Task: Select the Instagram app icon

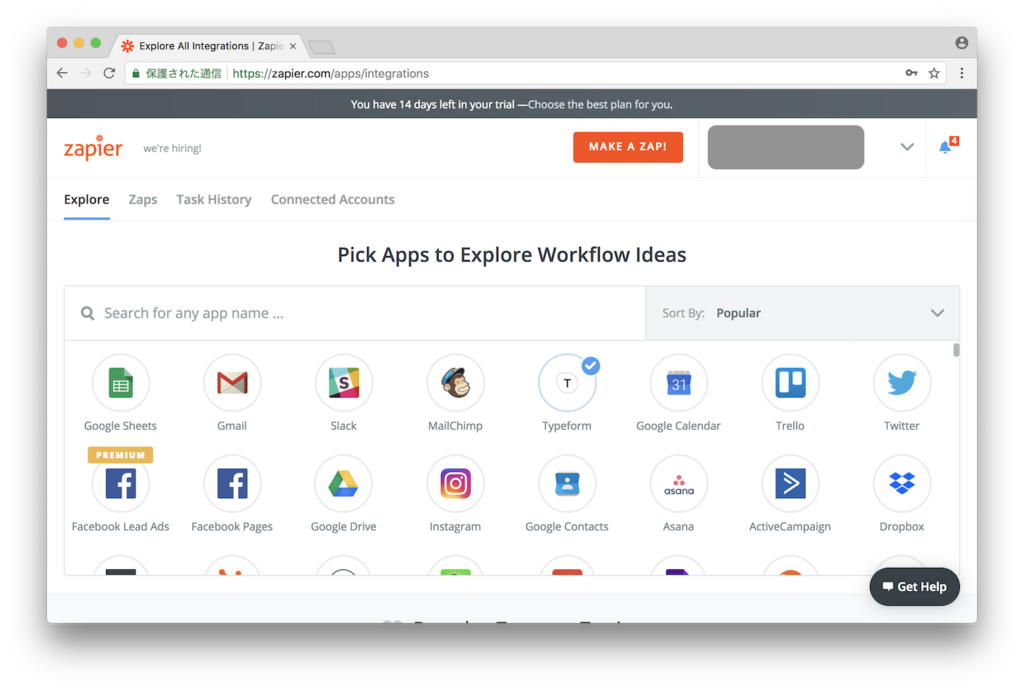Action: [455, 484]
